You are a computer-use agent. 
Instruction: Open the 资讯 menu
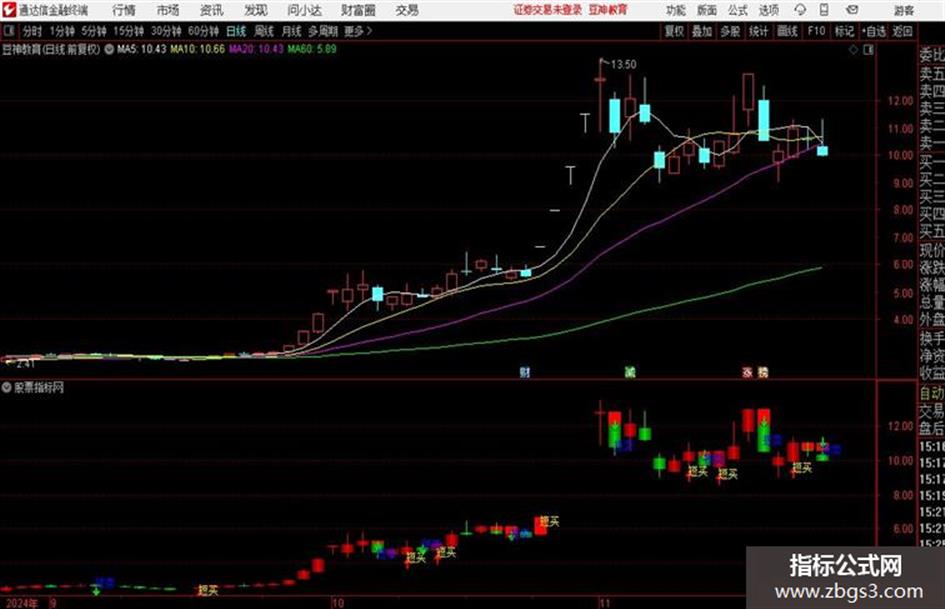211,10
